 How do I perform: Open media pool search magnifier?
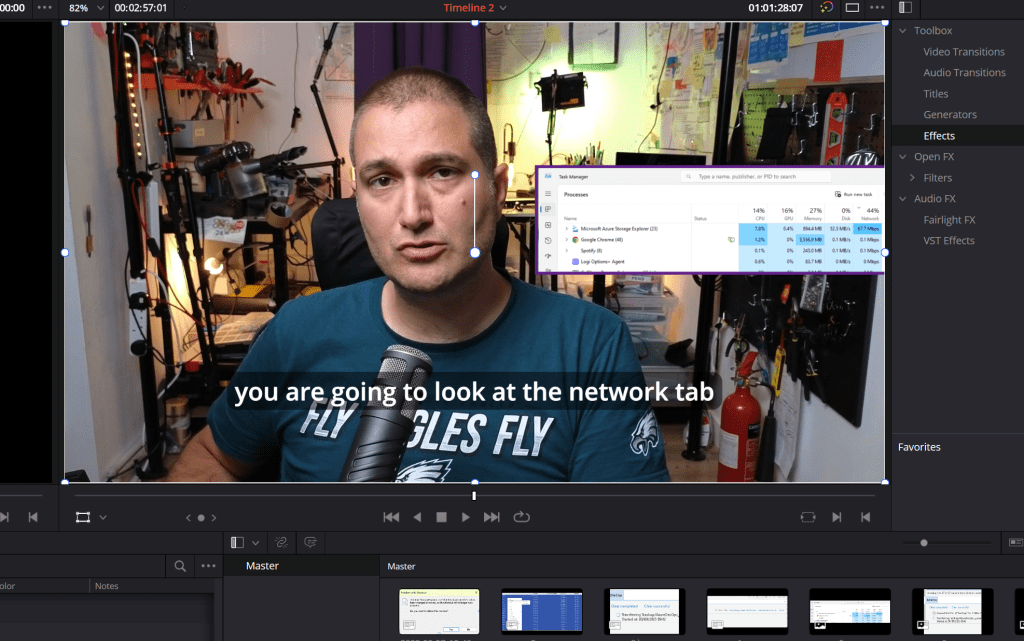point(180,566)
